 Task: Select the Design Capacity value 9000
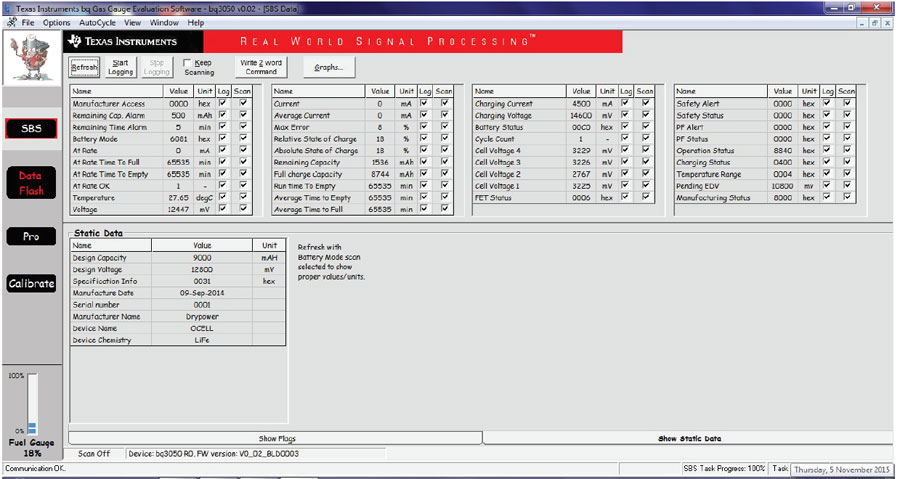click(202, 258)
